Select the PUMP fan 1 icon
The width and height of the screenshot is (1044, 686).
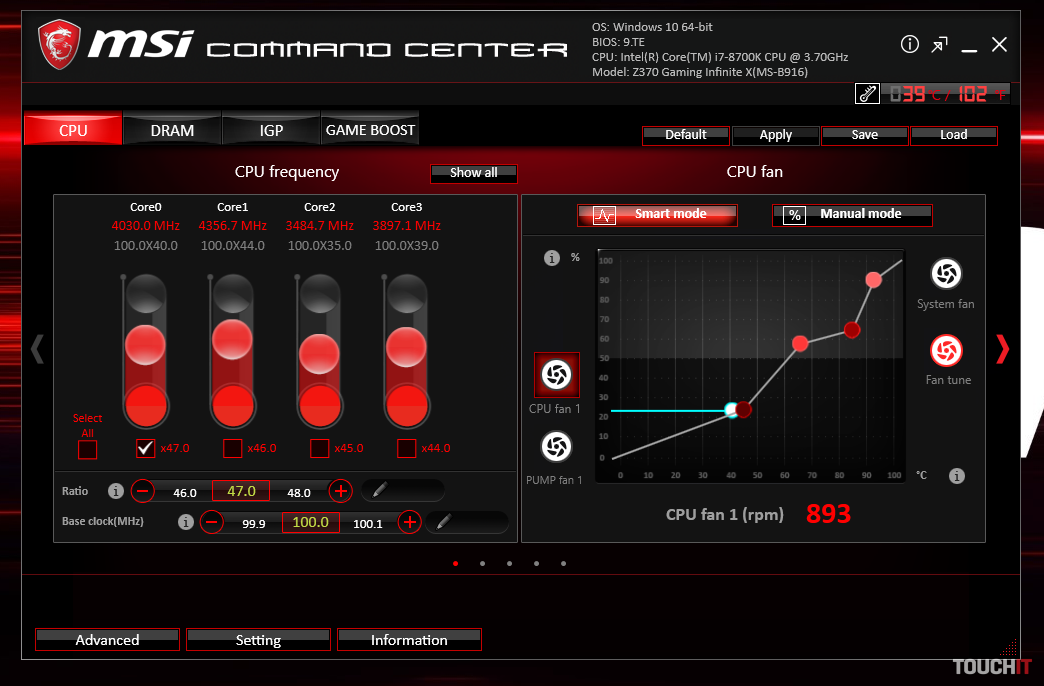point(555,446)
